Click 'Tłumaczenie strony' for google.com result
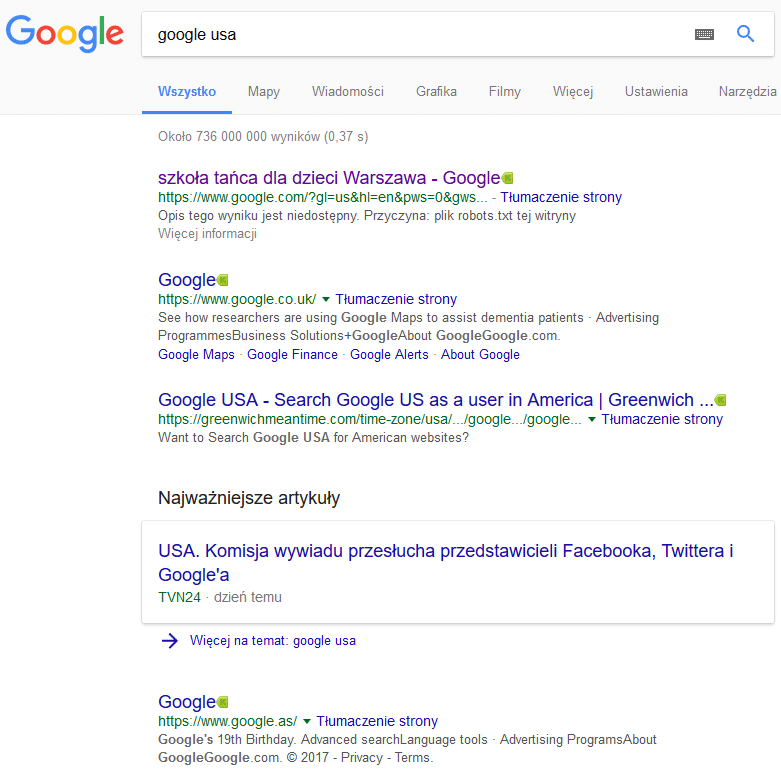The height and width of the screenshot is (779, 781). 561,197
